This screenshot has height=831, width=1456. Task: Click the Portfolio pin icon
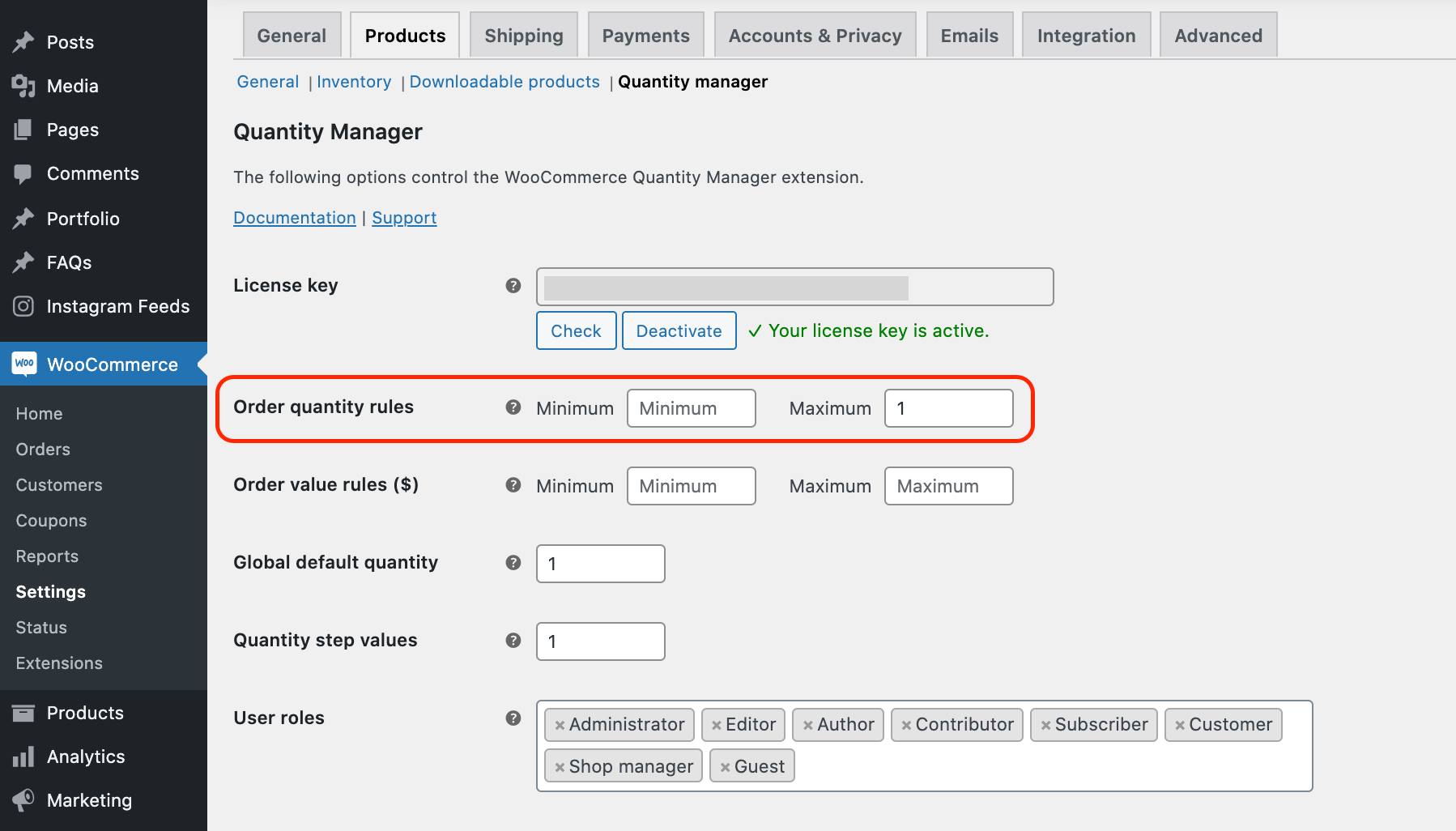click(23, 218)
